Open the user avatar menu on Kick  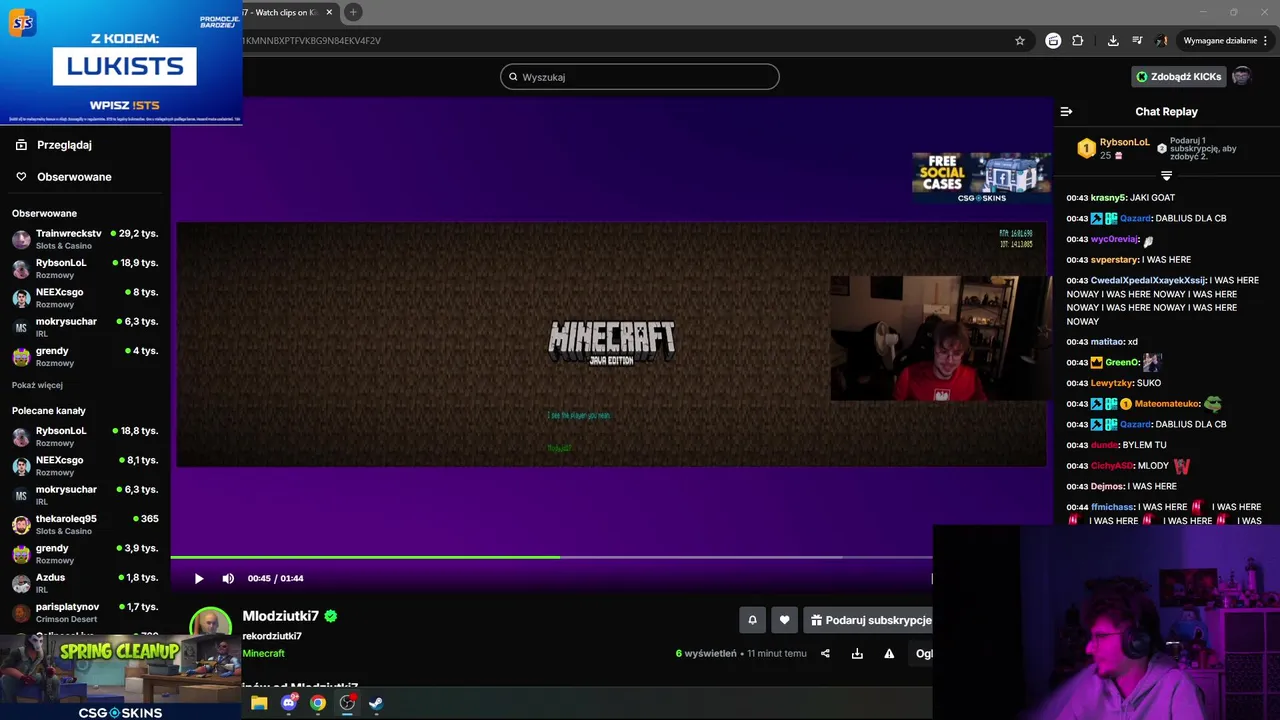click(x=1241, y=77)
